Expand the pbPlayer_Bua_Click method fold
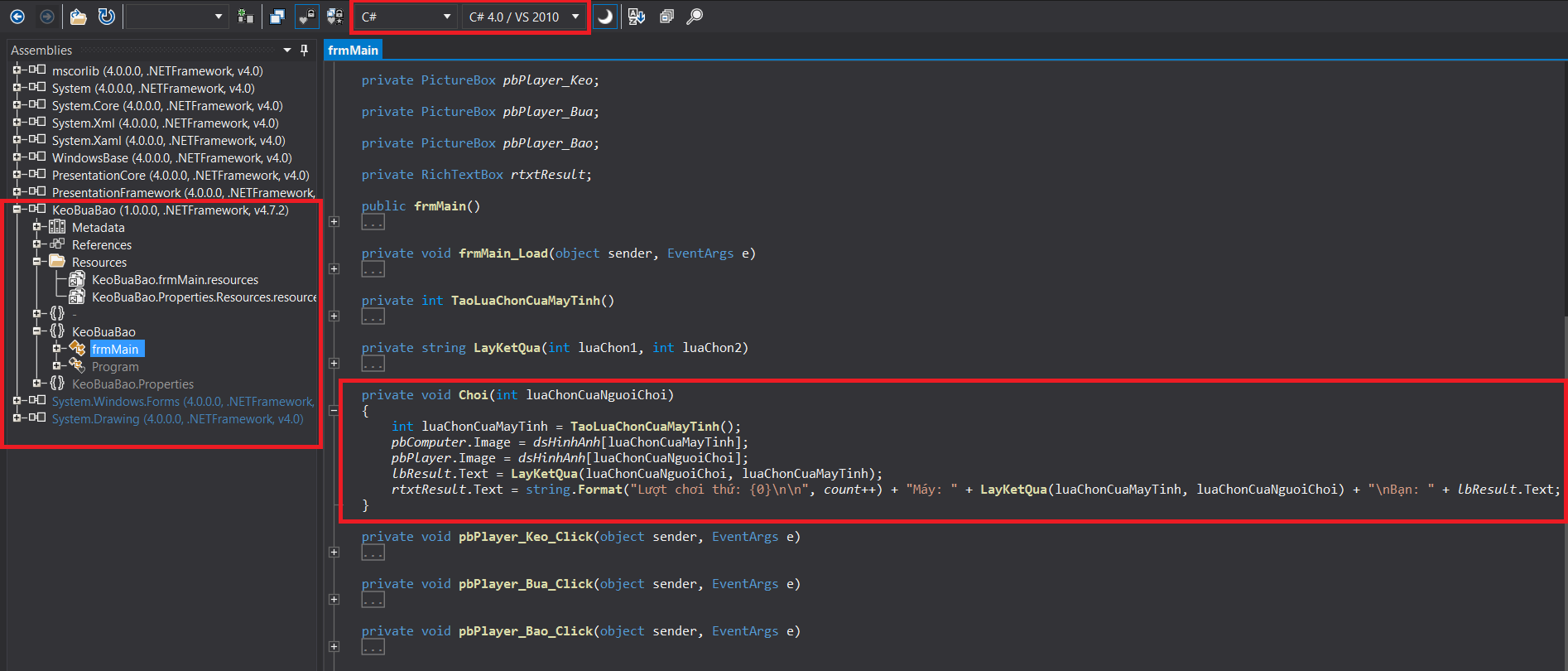1568x671 pixels. [x=334, y=600]
